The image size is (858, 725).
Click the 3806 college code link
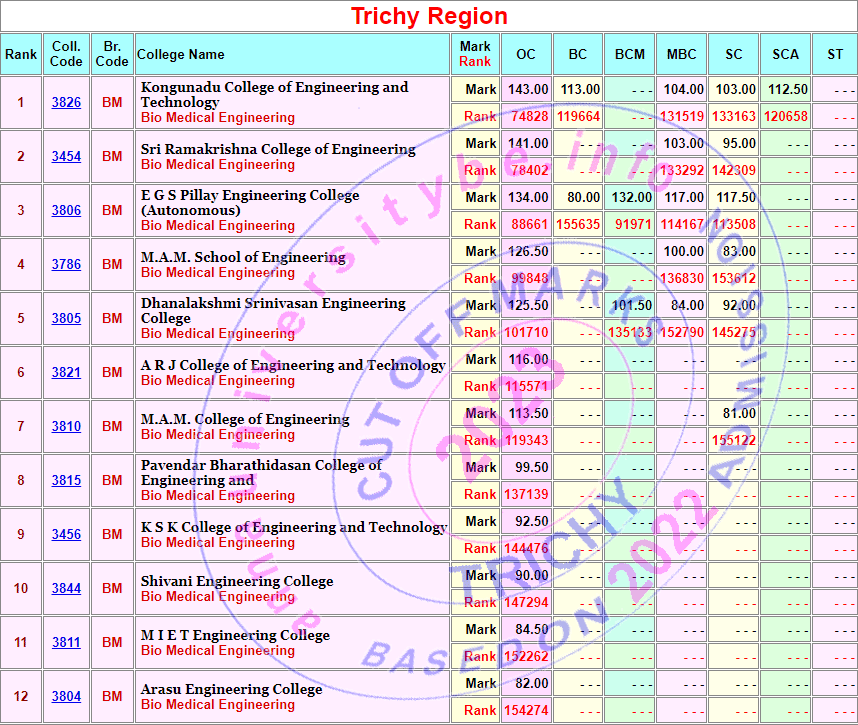coord(66,211)
